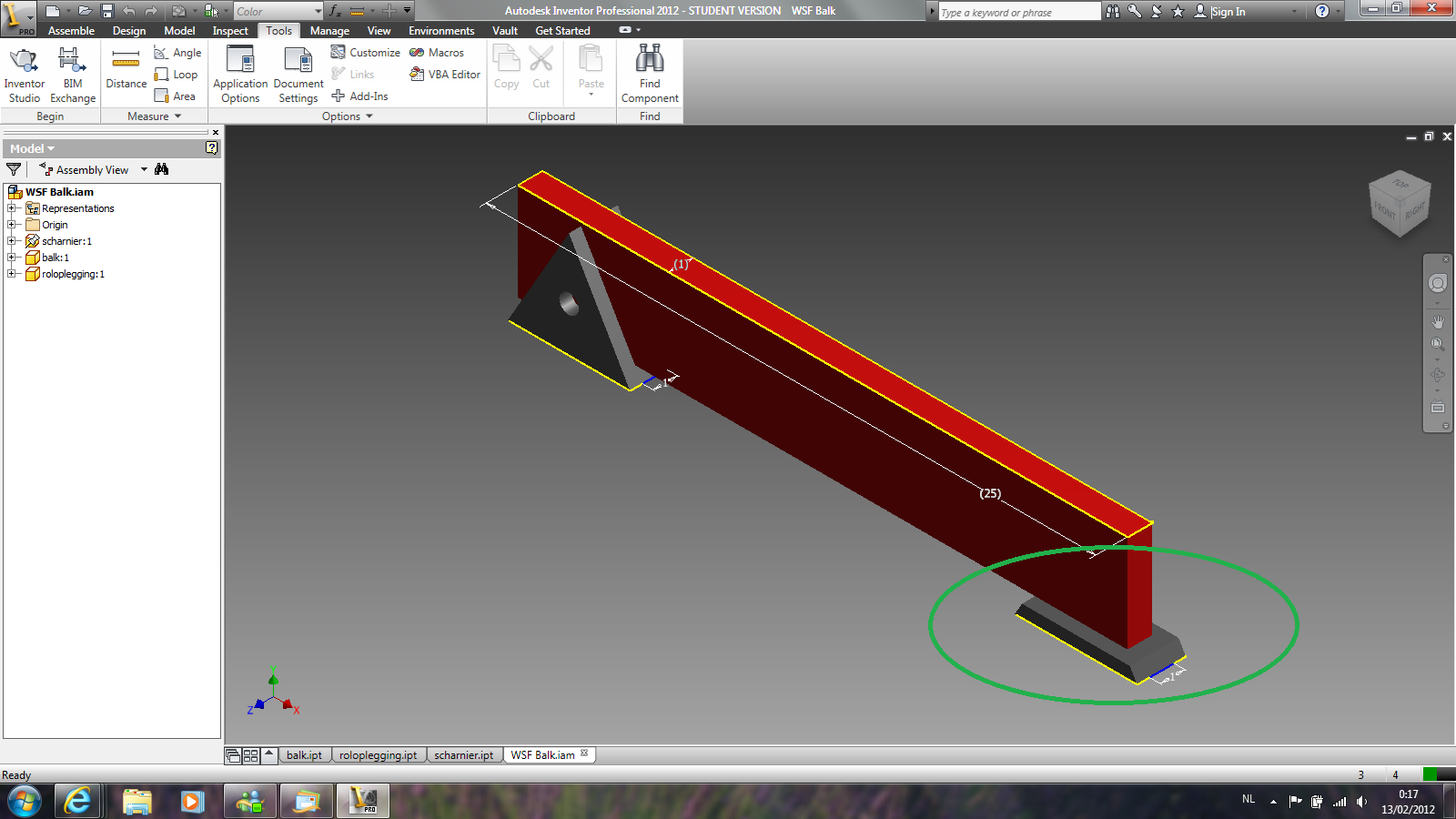Expand the roloplegging:1 node
This screenshot has height=819, width=1456.
pyautogui.click(x=12, y=274)
